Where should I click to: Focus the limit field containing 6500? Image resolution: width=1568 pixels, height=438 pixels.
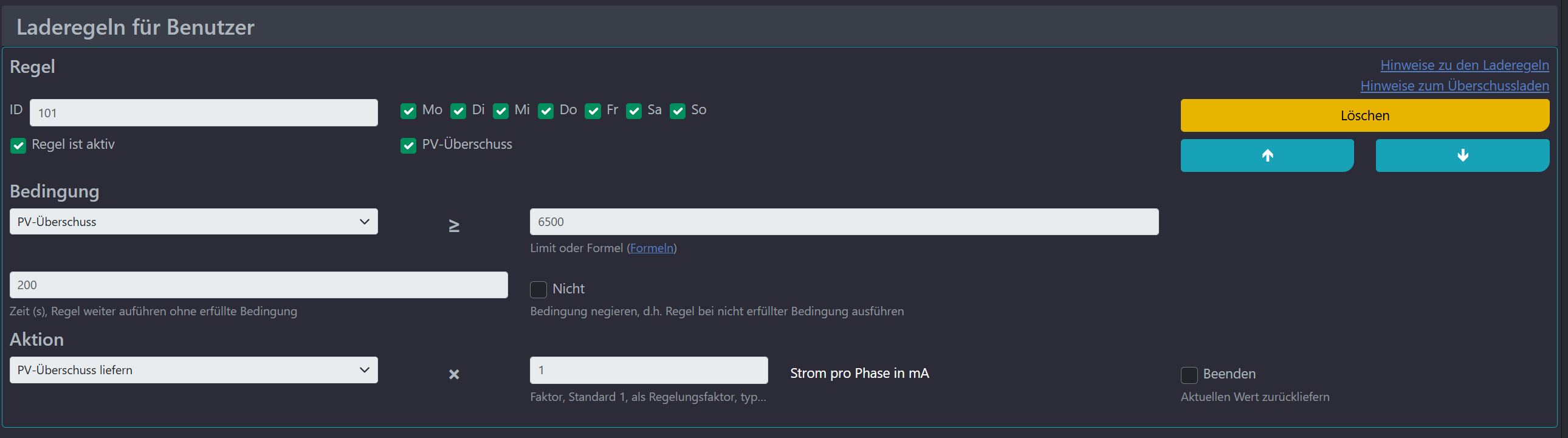[844, 222]
